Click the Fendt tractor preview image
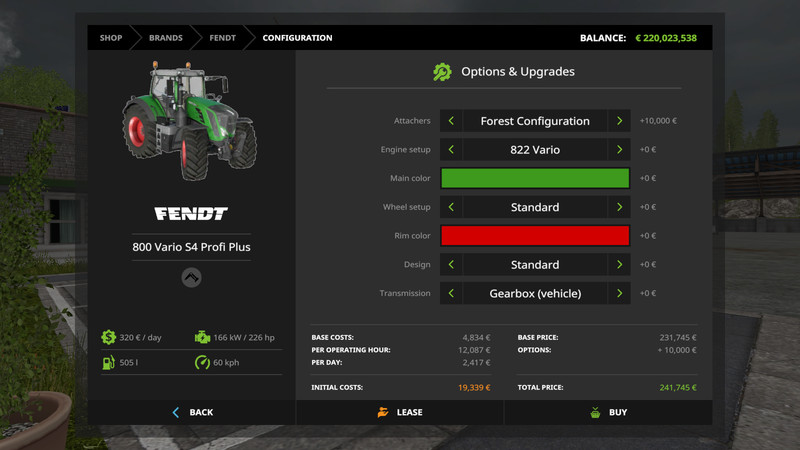The height and width of the screenshot is (450, 800). coord(190,120)
